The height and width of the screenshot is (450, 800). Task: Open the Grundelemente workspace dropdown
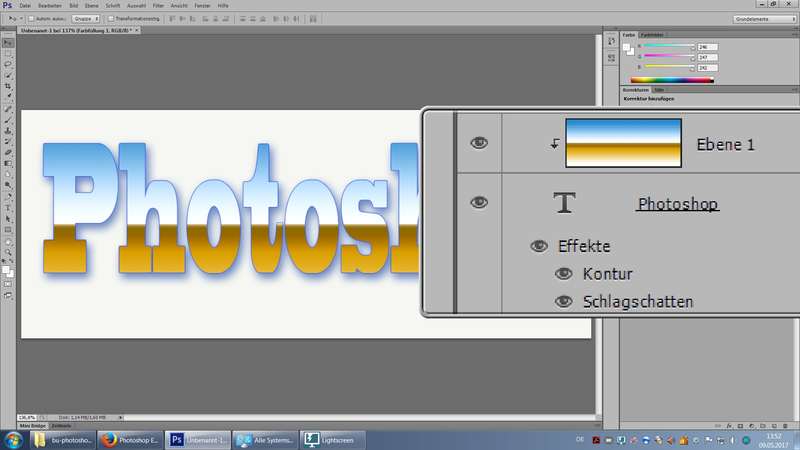click(x=764, y=19)
